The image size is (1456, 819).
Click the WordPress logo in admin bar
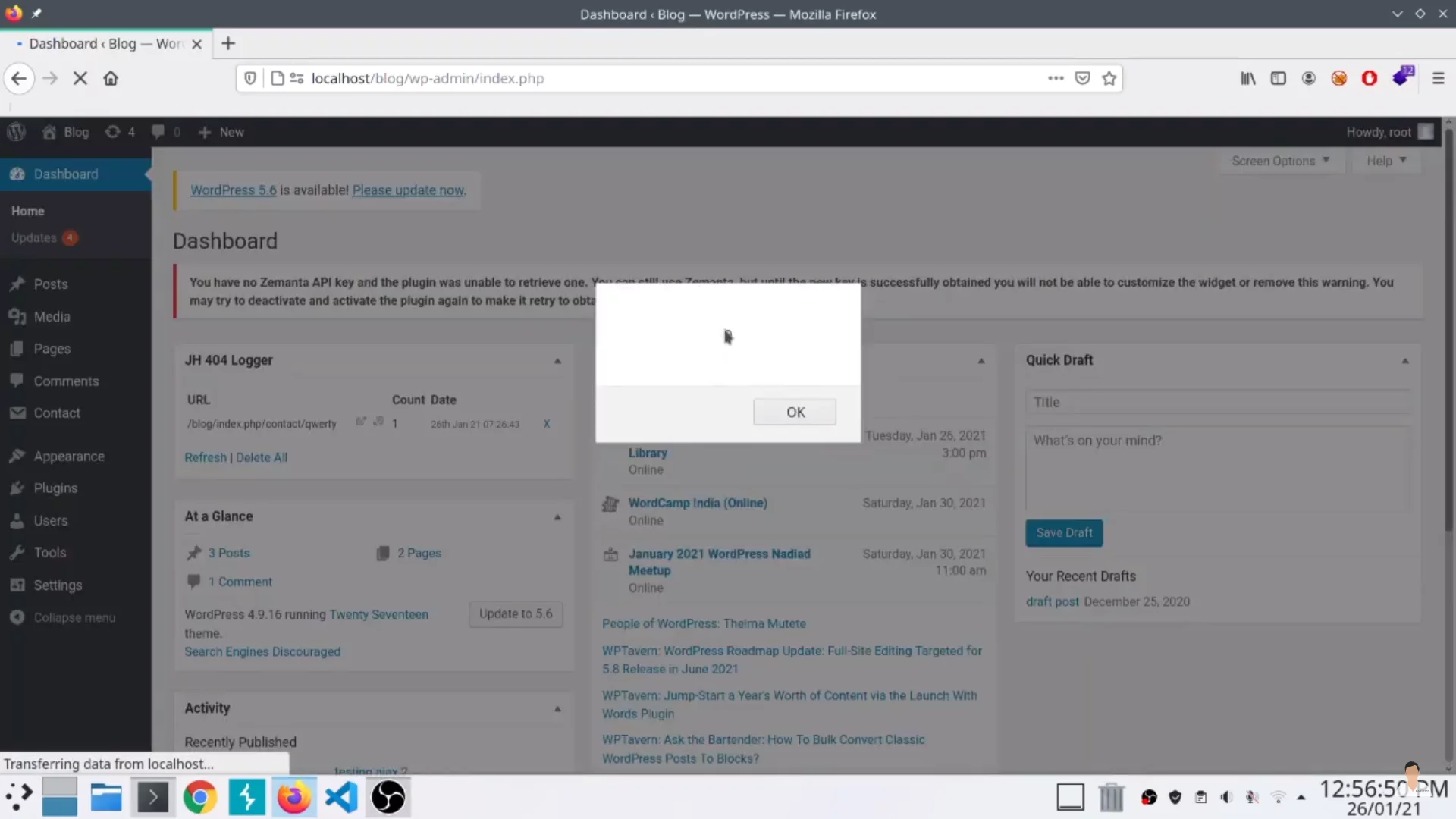point(16,132)
